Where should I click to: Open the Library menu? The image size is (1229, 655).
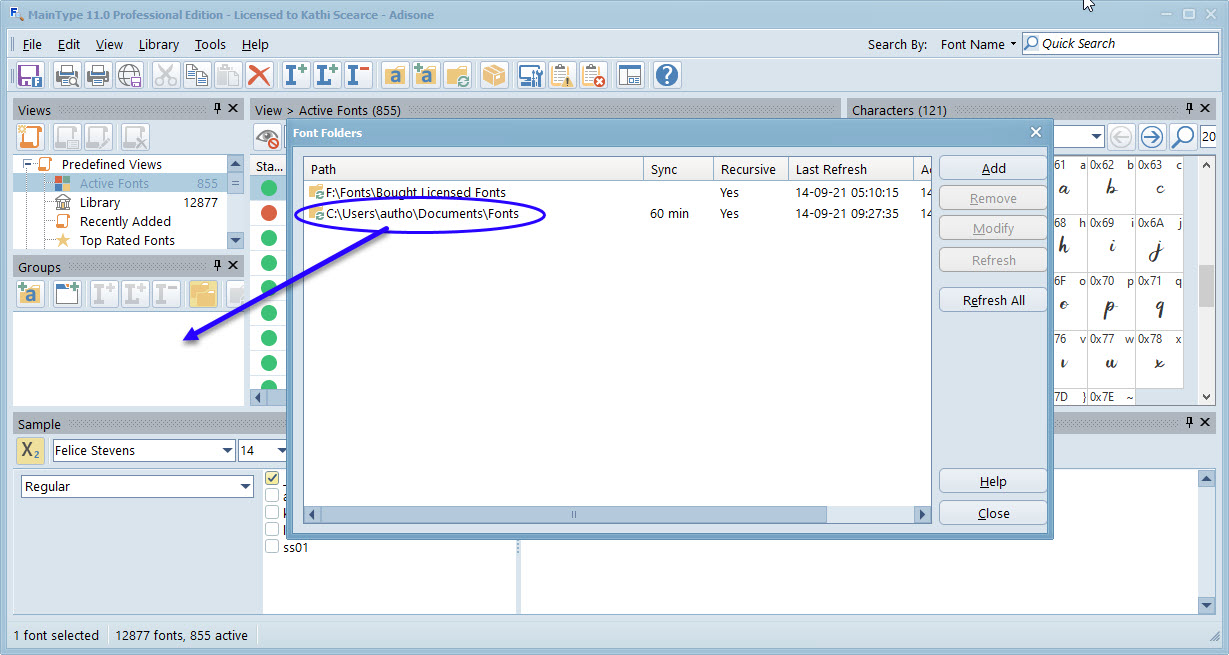pyautogui.click(x=159, y=44)
